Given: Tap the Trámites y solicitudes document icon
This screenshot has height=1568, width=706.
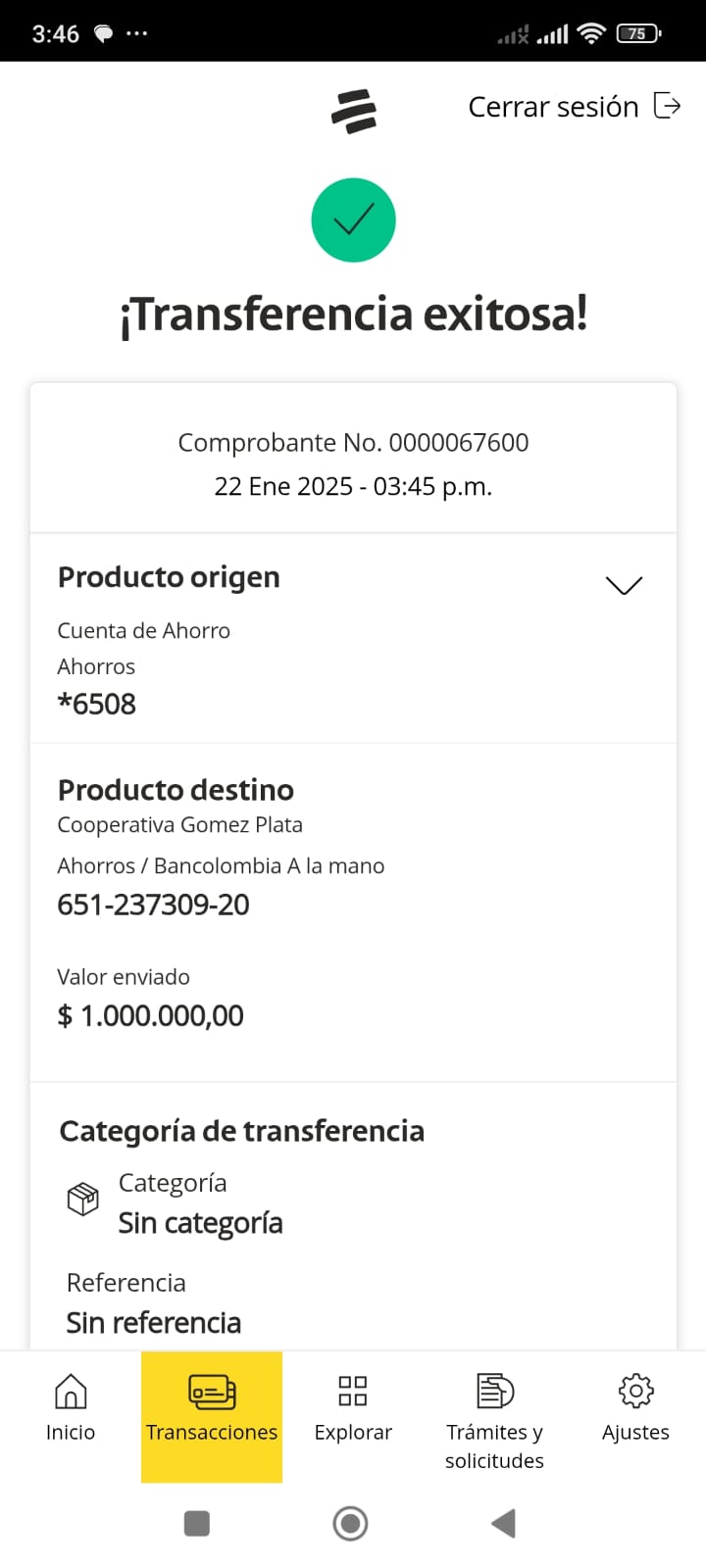Looking at the screenshot, I should pos(494,1391).
